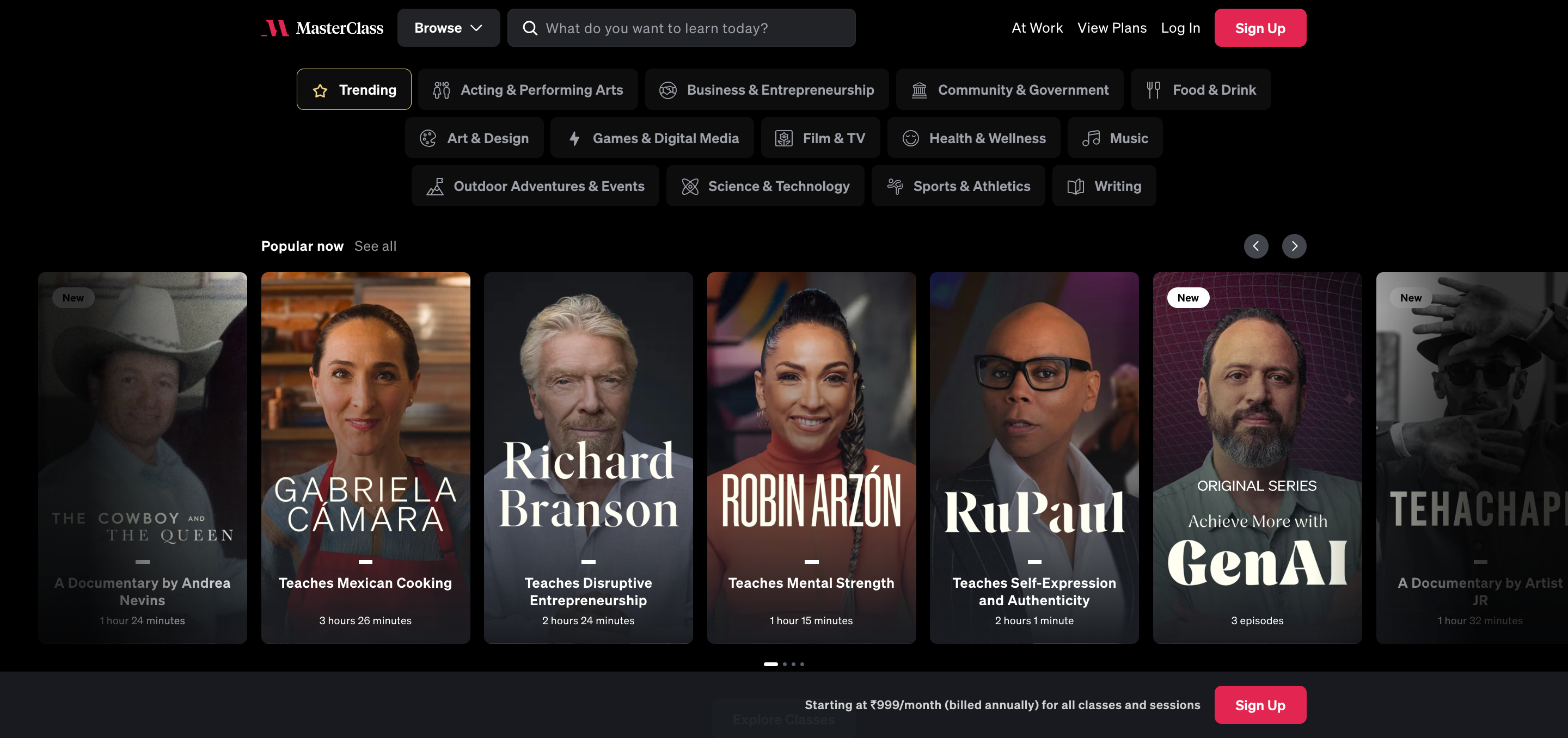Click the Art & Design palette icon
Image resolution: width=1568 pixels, height=738 pixels.
pos(428,138)
